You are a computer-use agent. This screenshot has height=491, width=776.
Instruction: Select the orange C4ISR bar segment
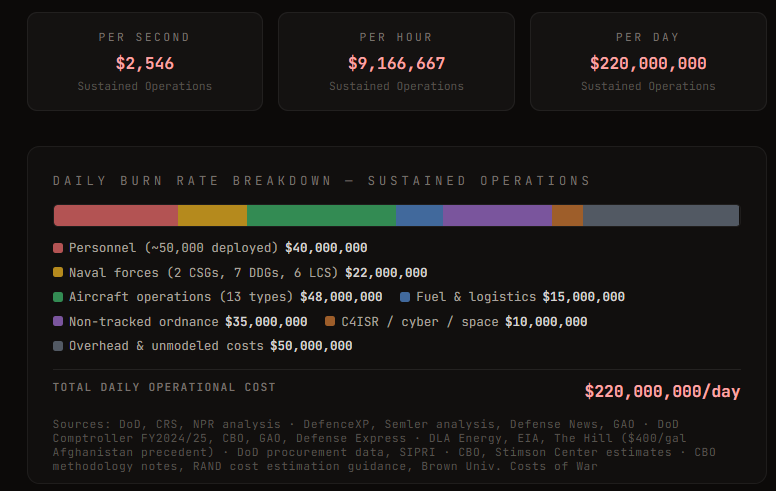[x=567, y=215]
